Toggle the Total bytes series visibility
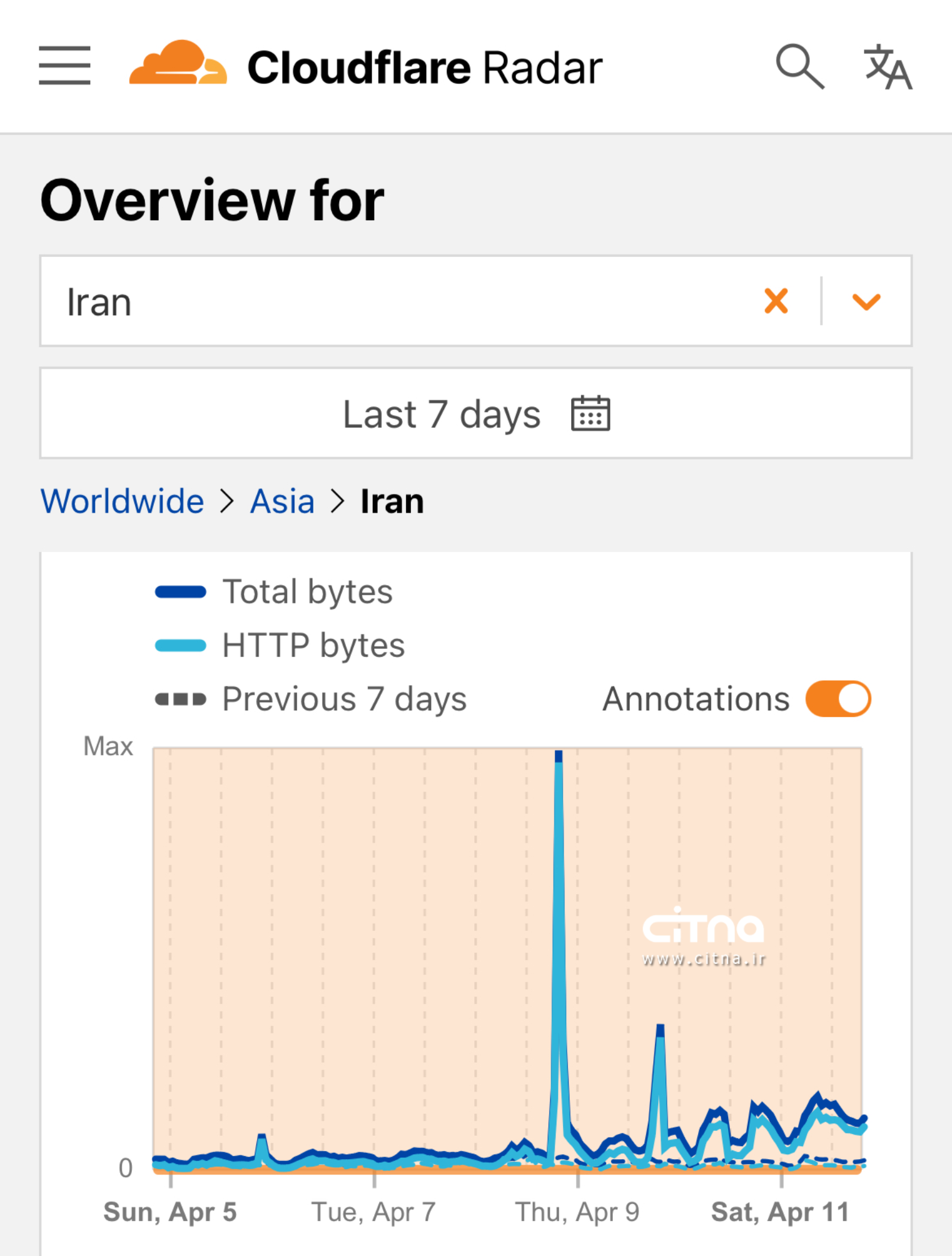The image size is (952, 1256). (x=275, y=591)
